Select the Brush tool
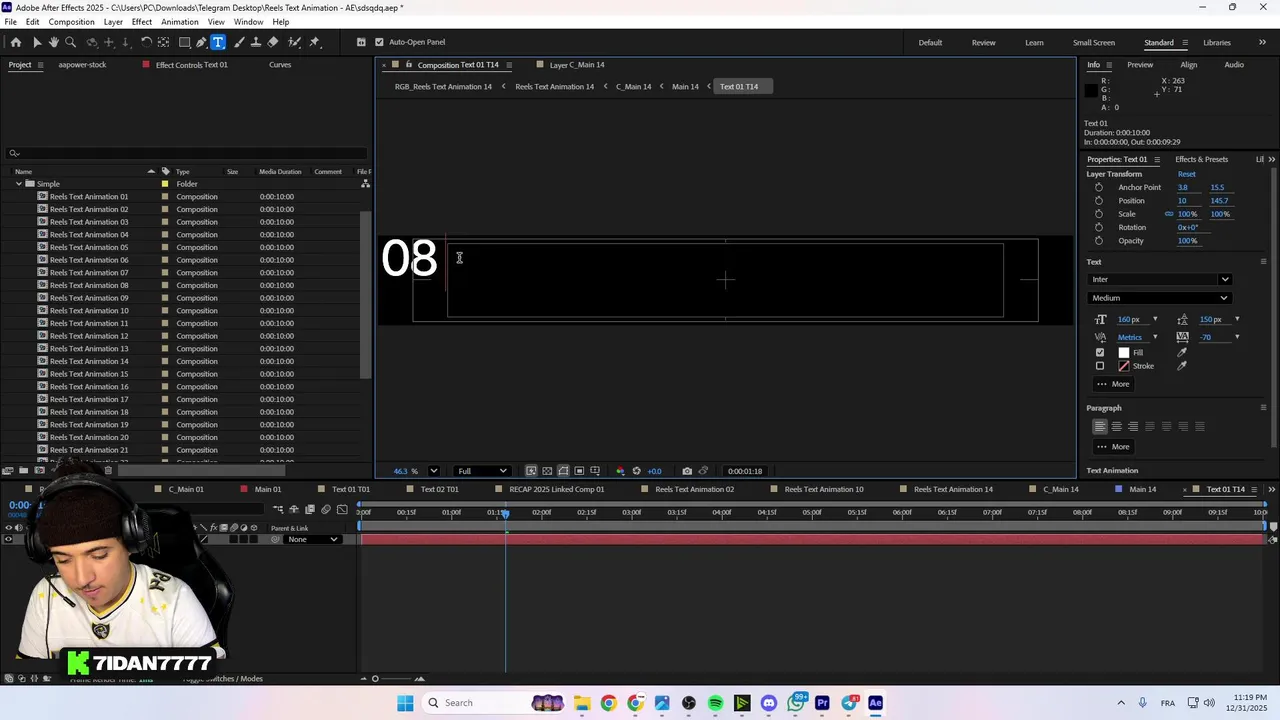 239,42
